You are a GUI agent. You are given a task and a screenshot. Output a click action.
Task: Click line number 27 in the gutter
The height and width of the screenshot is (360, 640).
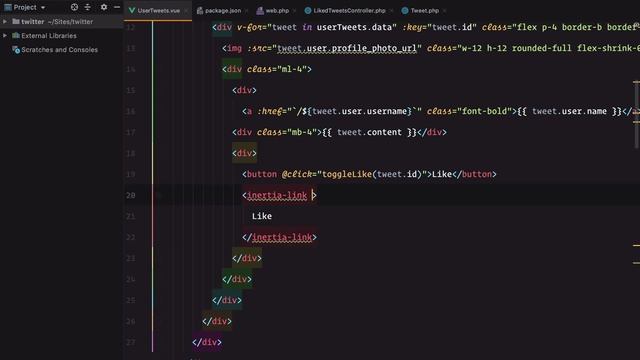pyautogui.click(x=131, y=342)
